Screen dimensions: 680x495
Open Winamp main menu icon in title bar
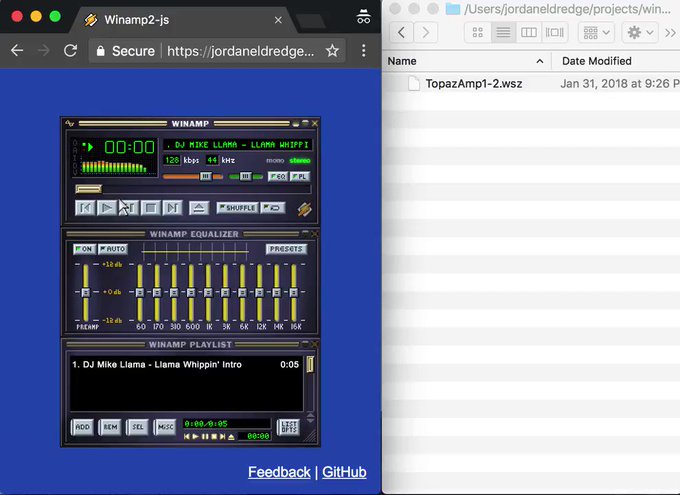69,124
